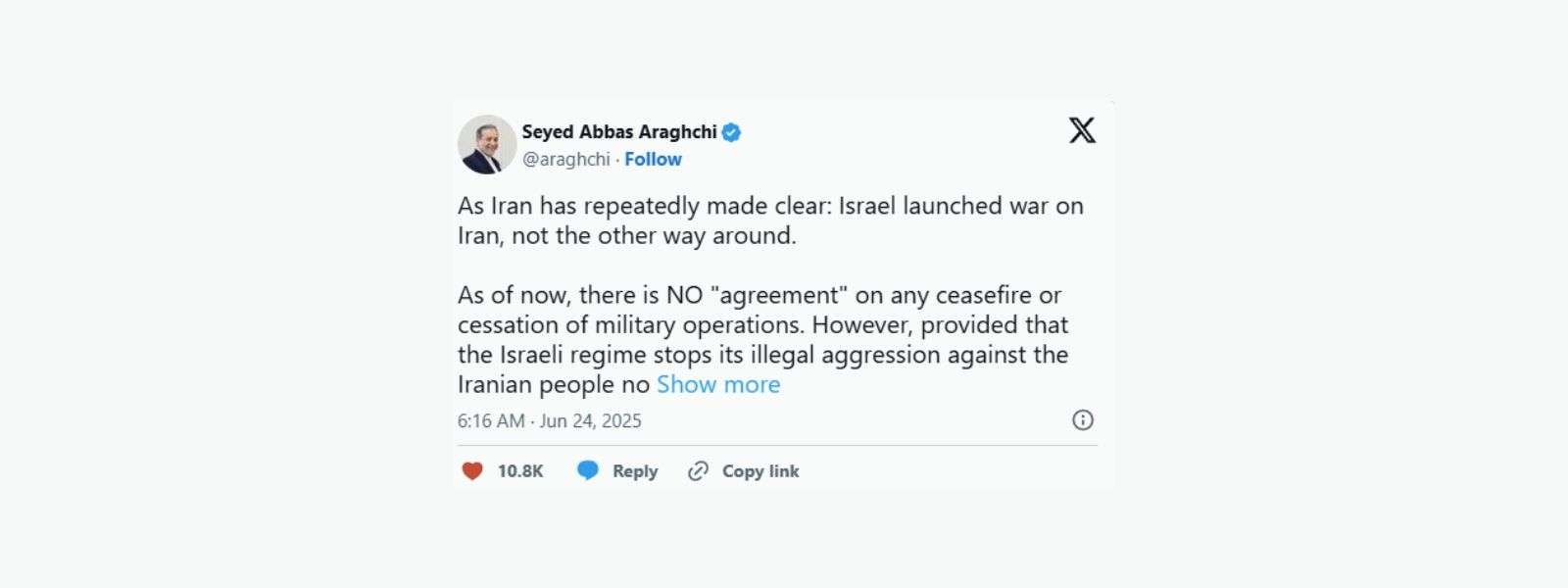Click the 6:16 AM timestamp
This screenshot has width=1568, height=588.
(x=491, y=421)
